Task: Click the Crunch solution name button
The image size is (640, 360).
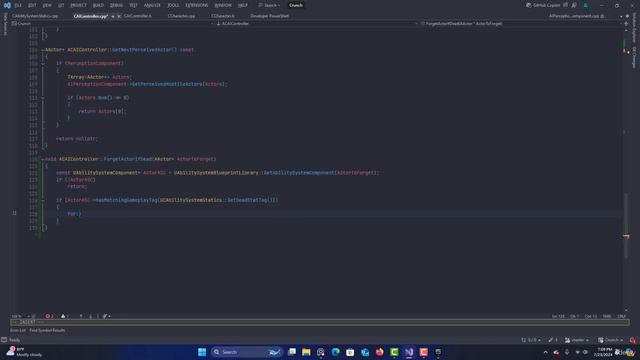Action: click(296, 5)
